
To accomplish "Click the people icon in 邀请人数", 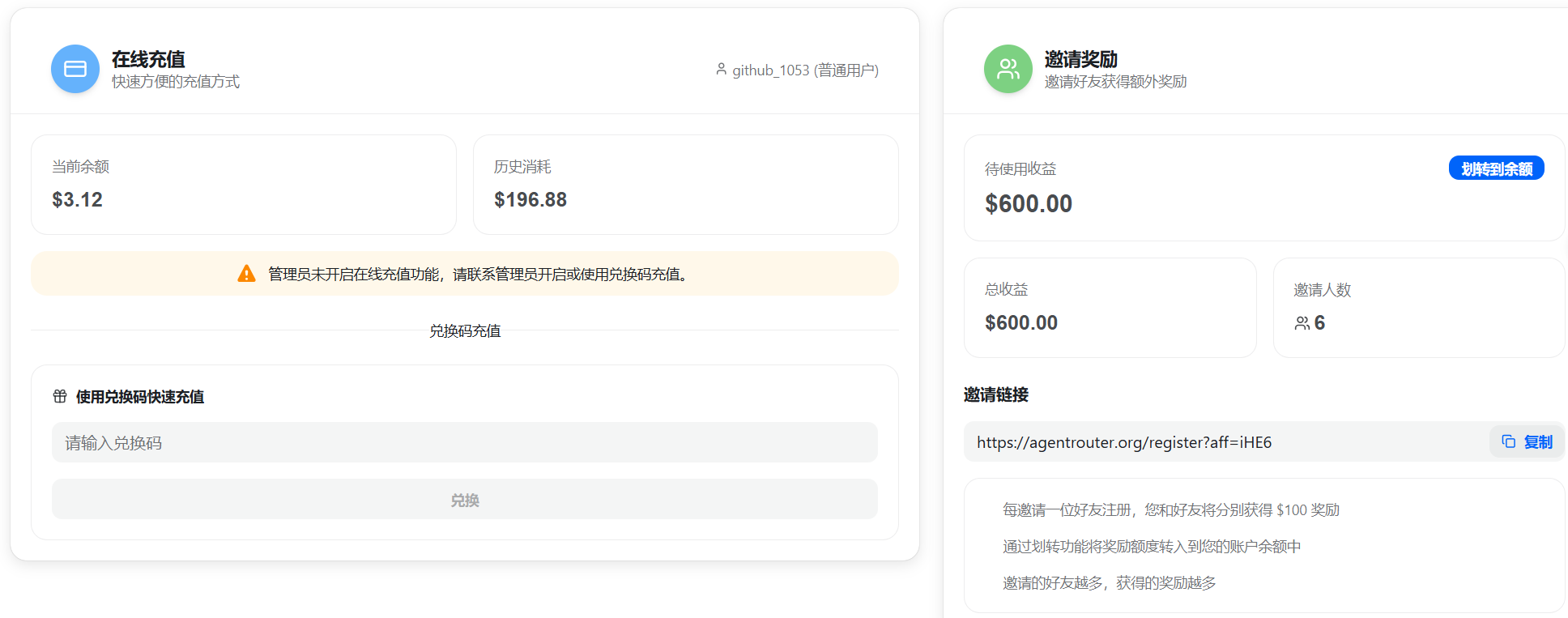I will 1302,323.
